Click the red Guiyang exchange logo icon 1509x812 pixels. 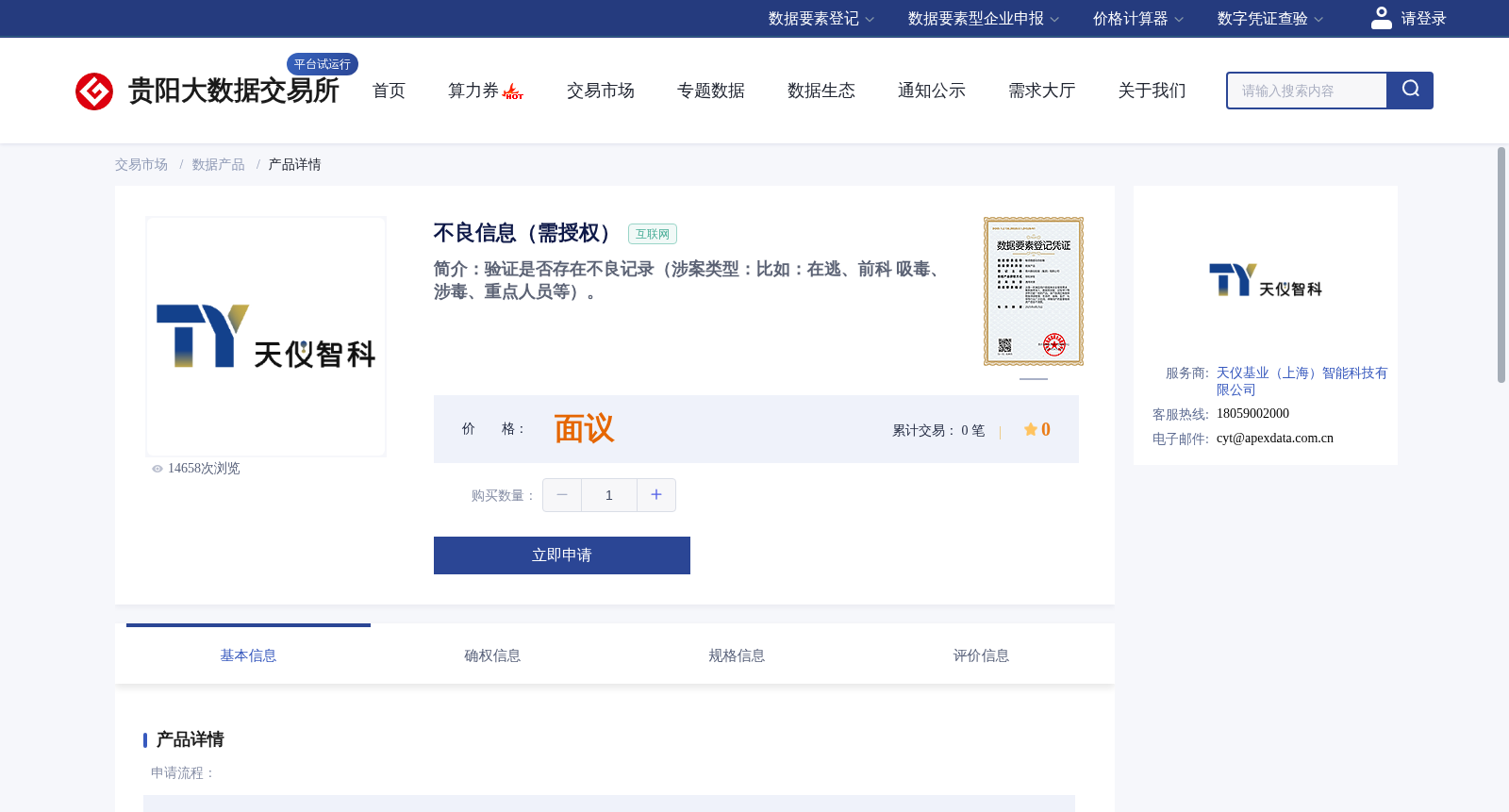pos(94,91)
